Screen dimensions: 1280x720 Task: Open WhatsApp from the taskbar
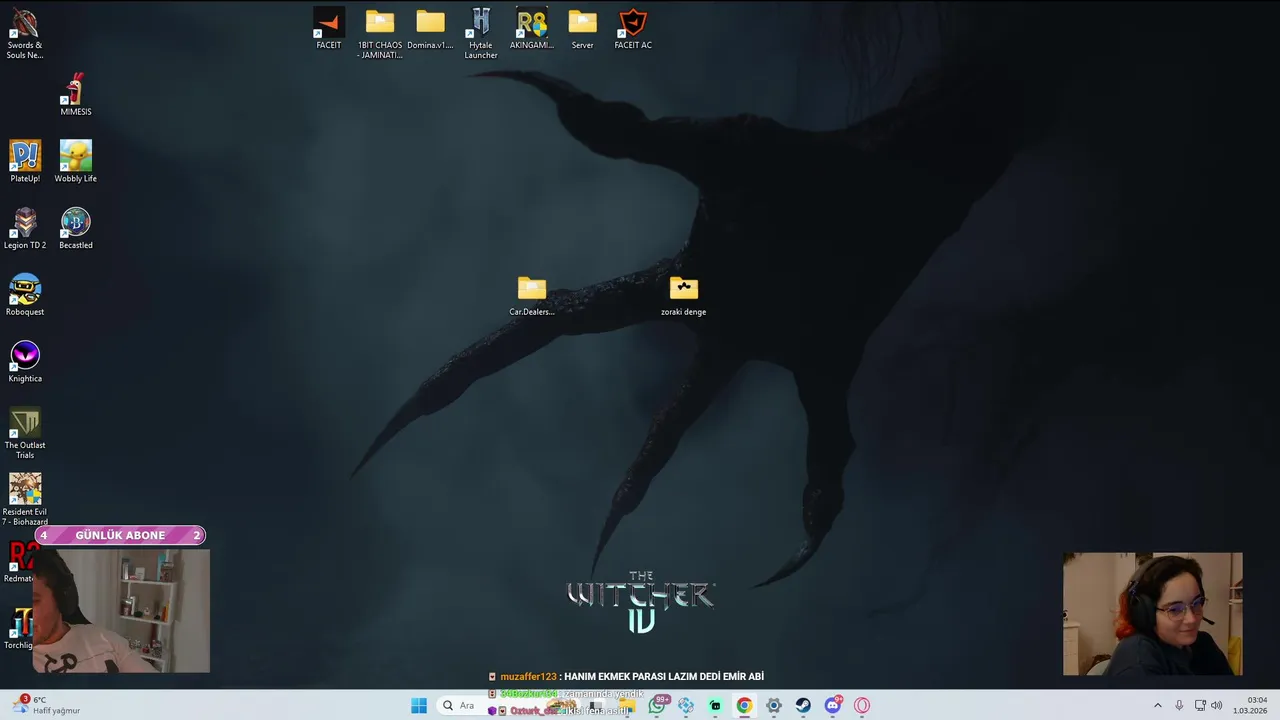pyautogui.click(x=657, y=706)
